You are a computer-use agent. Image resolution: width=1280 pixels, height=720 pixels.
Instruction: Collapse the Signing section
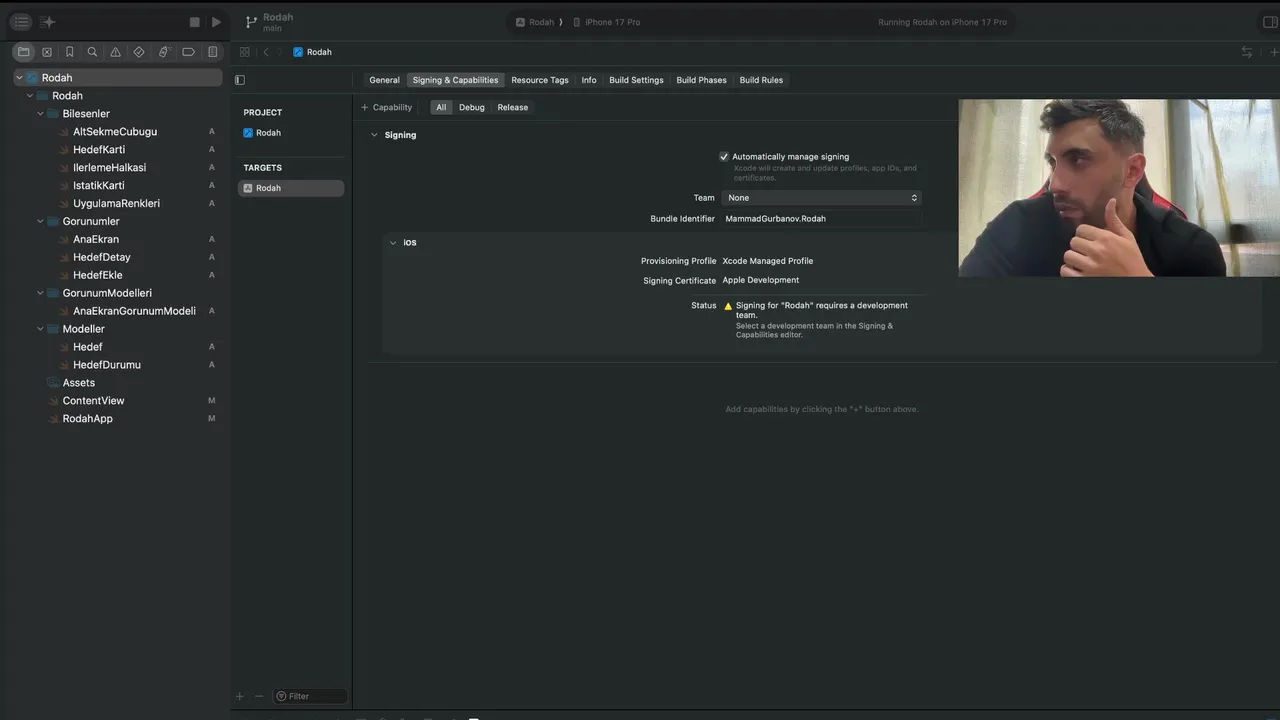tap(375, 135)
